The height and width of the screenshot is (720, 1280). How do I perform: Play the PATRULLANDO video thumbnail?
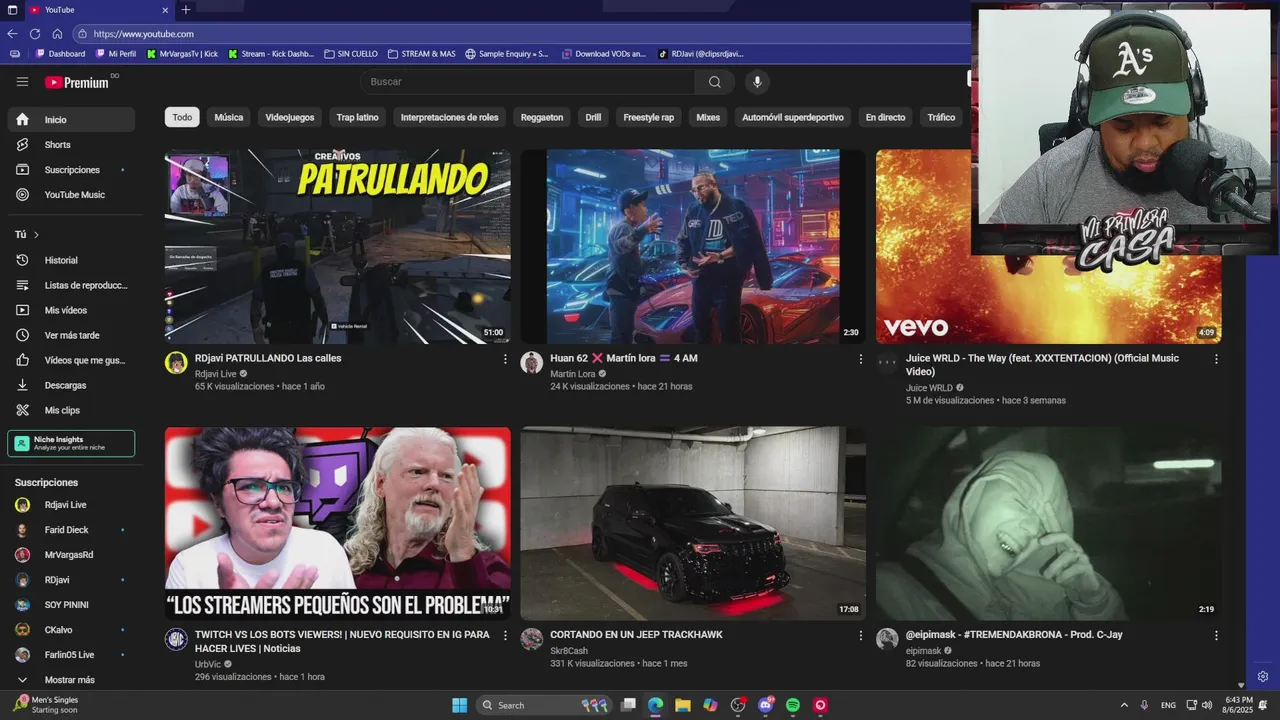pyautogui.click(x=338, y=247)
